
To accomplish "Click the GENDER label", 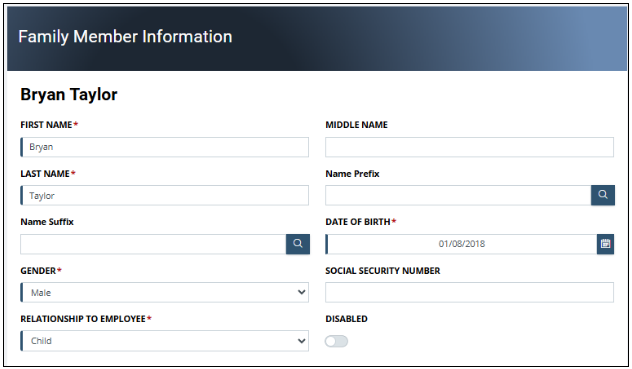I will [x=38, y=271].
